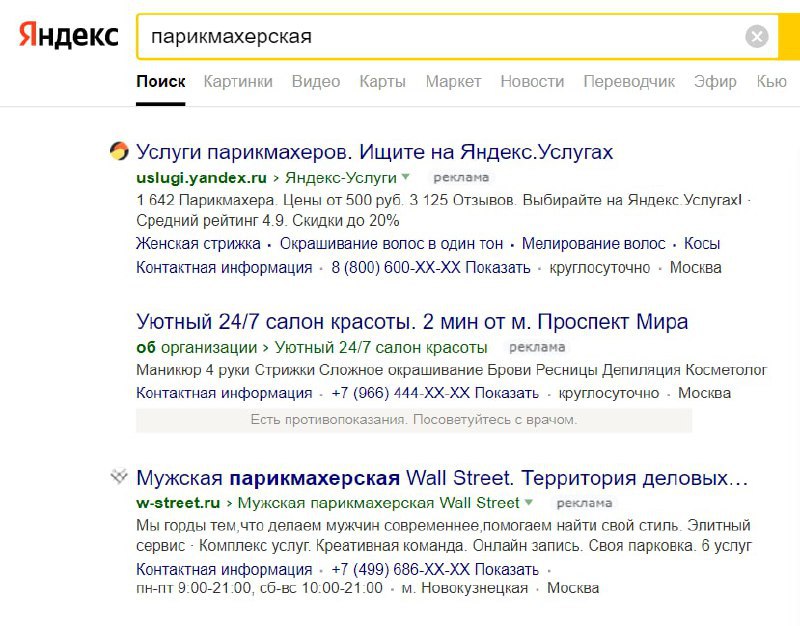Screen dimensions: 800x626
Task: Click the text Средний рейтинг 4.9. Скидки до 20%
Action: pyautogui.click(x=268, y=220)
